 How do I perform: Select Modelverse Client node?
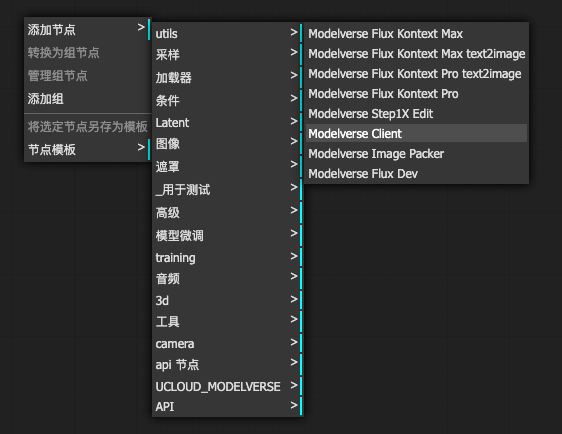click(416, 133)
